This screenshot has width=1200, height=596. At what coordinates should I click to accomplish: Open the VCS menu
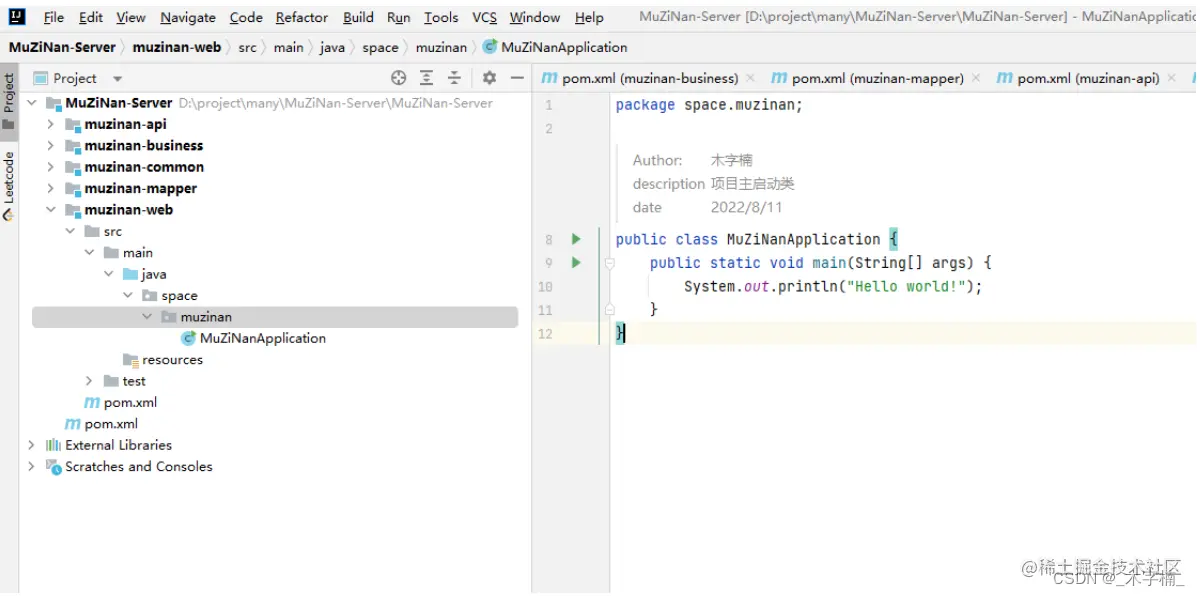(485, 17)
